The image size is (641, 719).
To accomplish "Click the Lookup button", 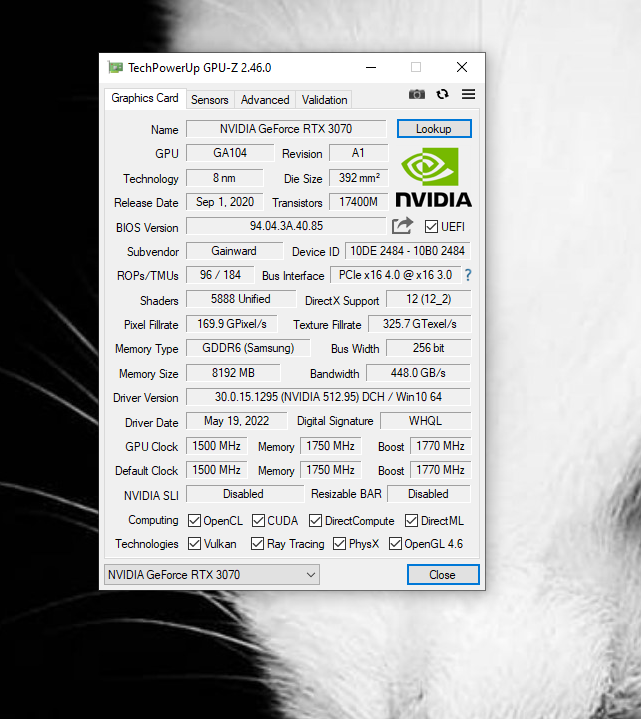I will (434, 129).
